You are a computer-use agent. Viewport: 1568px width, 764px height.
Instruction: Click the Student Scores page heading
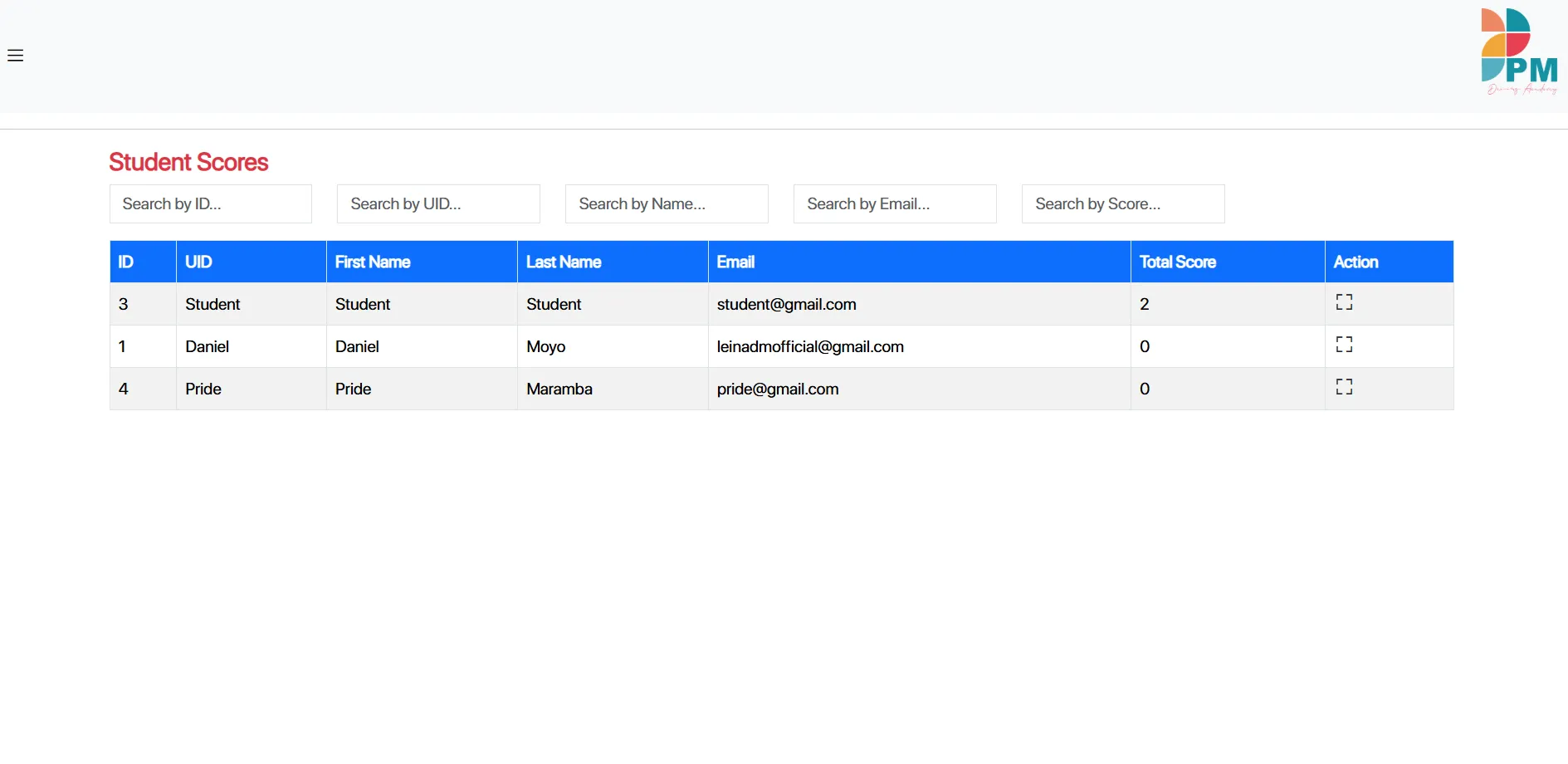click(x=188, y=162)
